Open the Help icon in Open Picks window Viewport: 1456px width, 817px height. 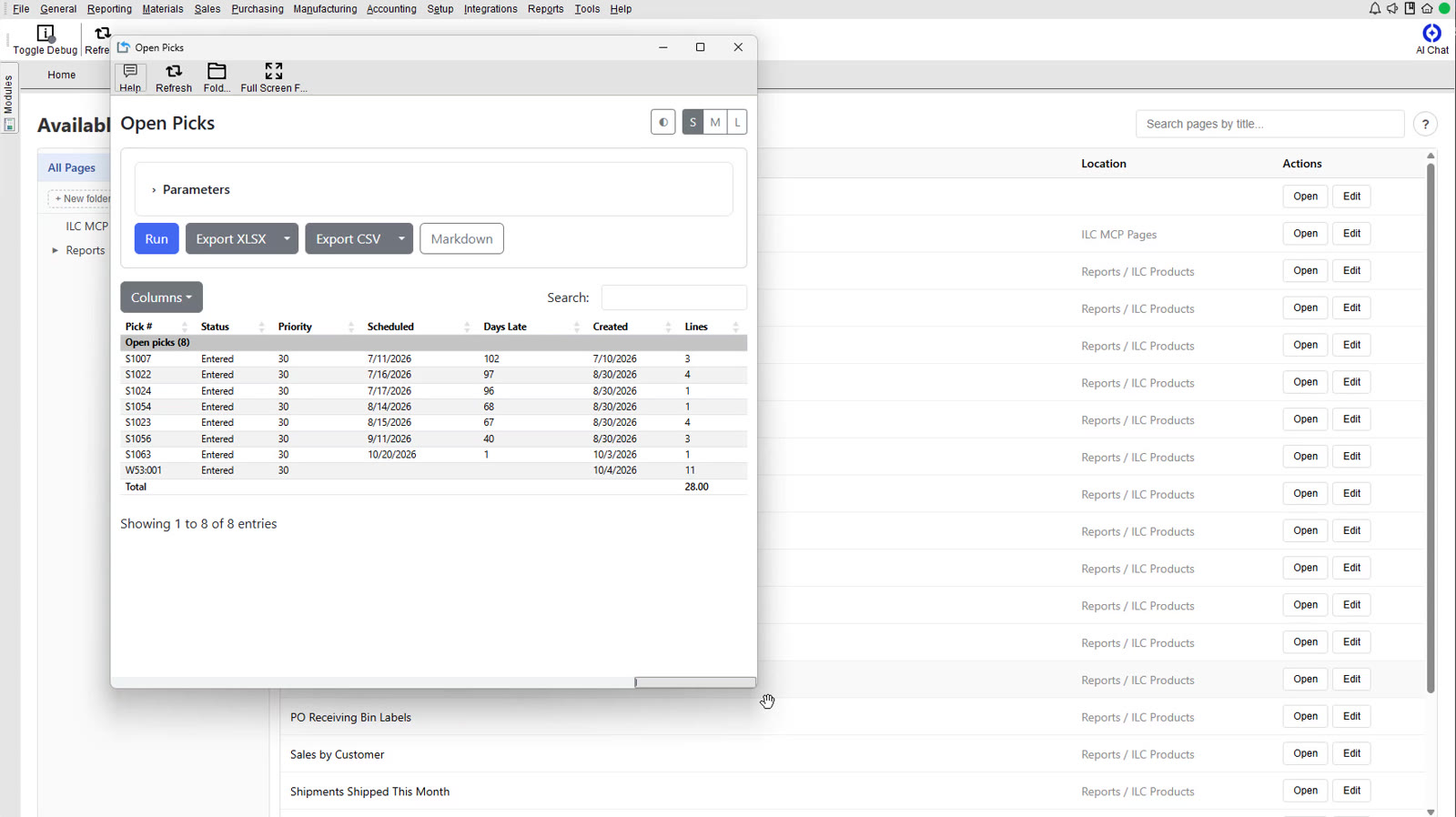[x=130, y=77]
